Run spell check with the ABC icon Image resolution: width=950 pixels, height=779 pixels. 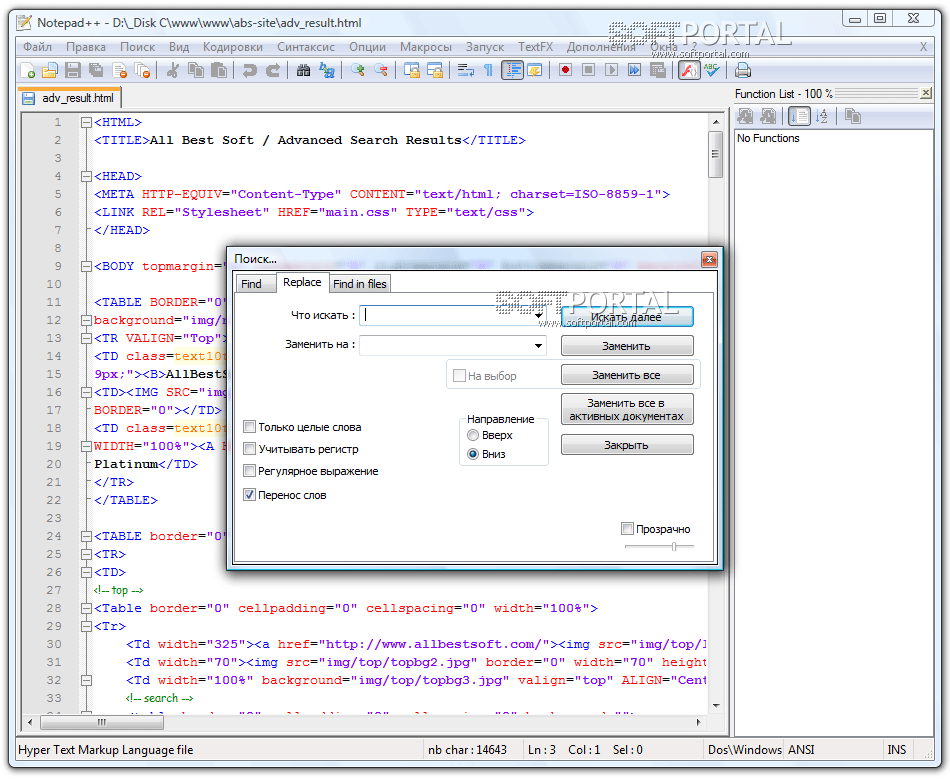pos(711,70)
